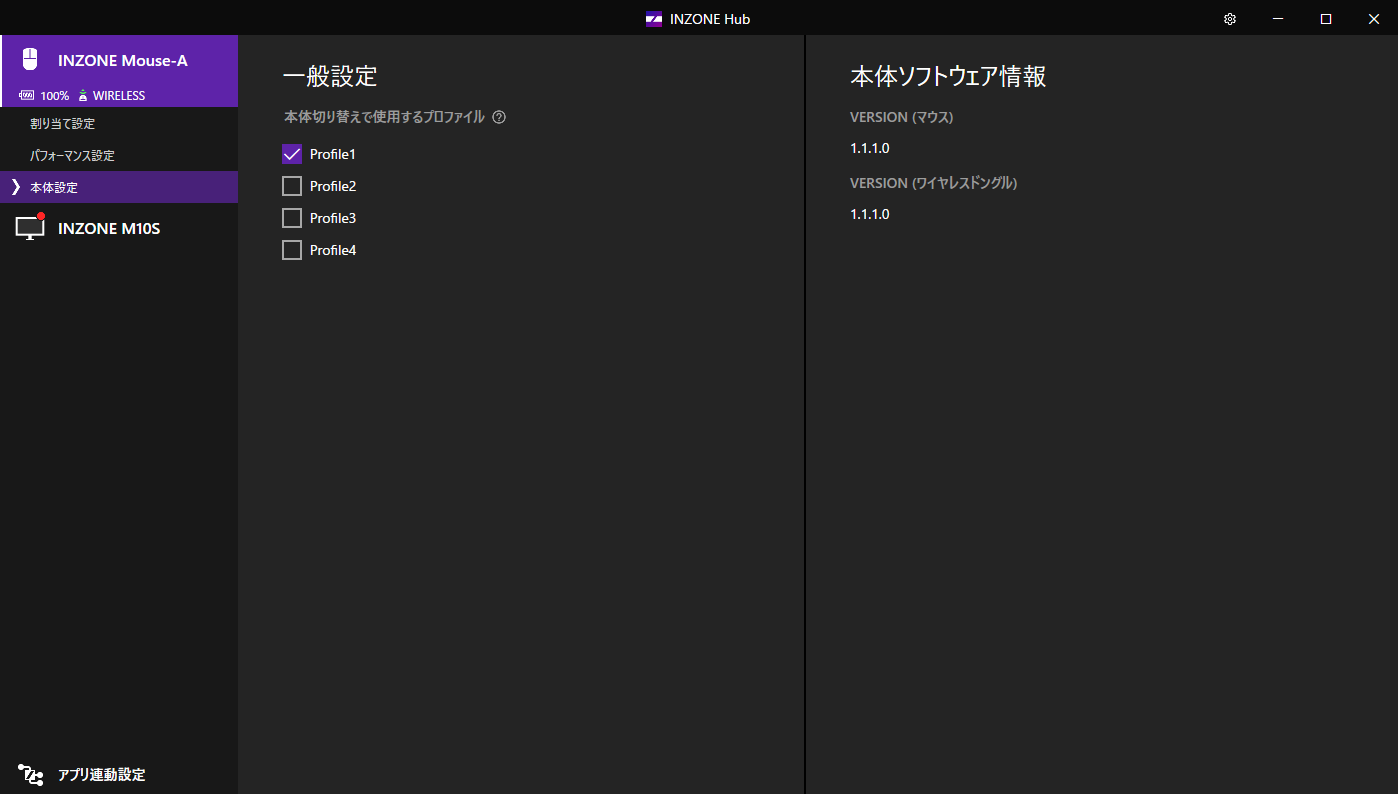Click the wireless connection icon beside WIRELESS
The height and width of the screenshot is (794, 1398).
click(x=83, y=96)
